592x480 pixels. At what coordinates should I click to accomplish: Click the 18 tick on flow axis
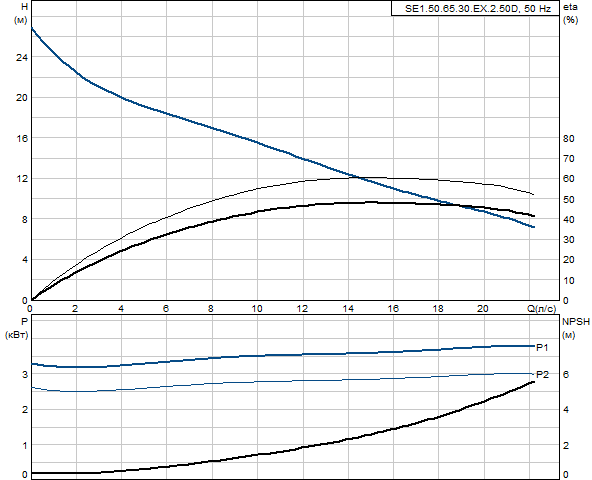click(438, 309)
